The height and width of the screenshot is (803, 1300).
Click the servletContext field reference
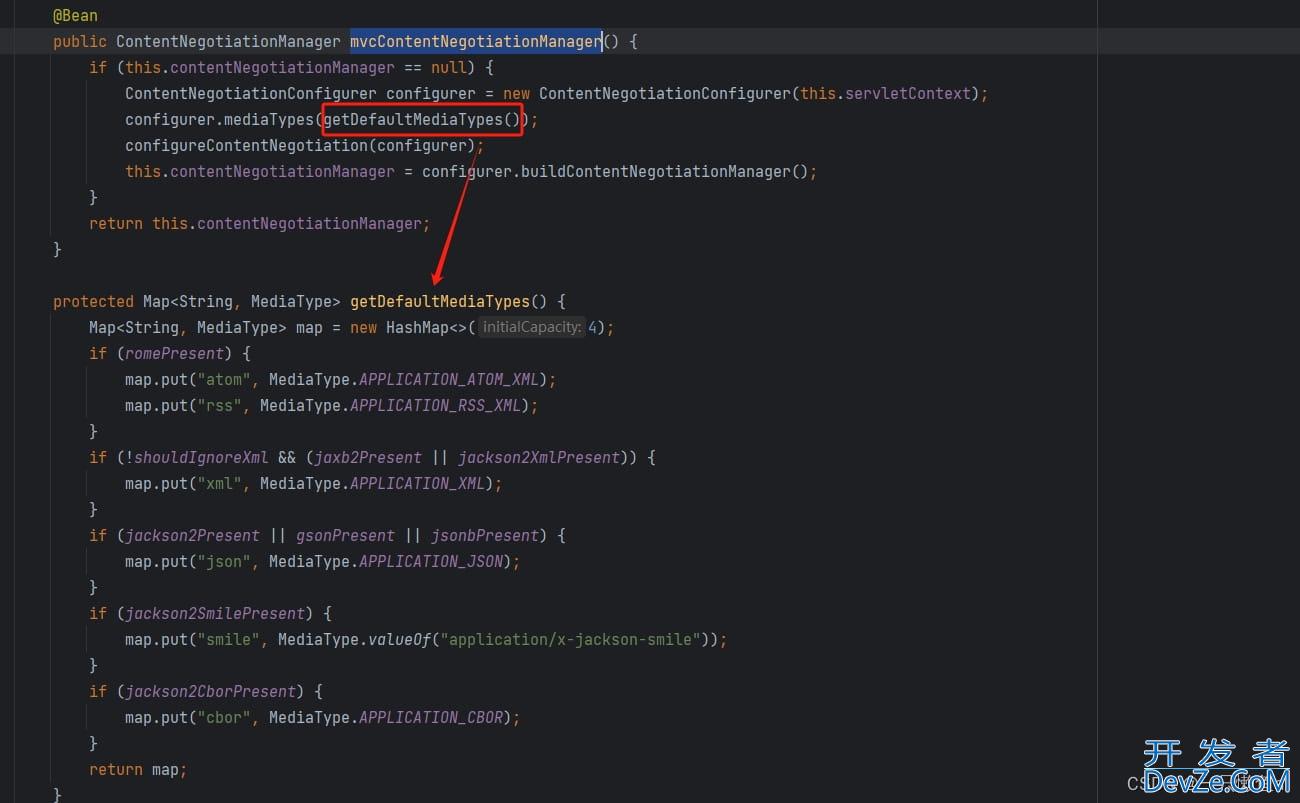pos(908,94)
